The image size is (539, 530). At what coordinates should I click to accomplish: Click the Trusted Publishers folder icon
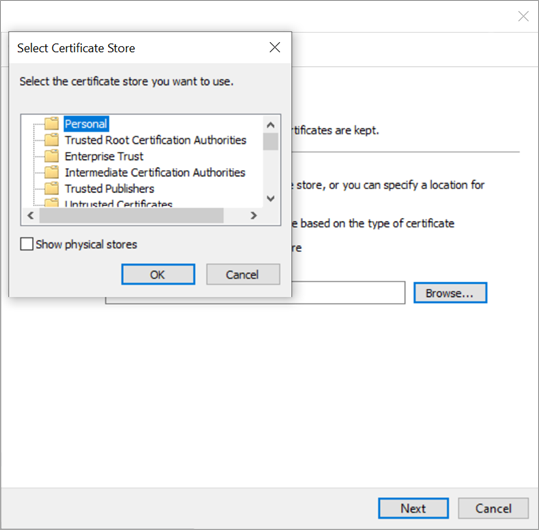coord(52,188)
